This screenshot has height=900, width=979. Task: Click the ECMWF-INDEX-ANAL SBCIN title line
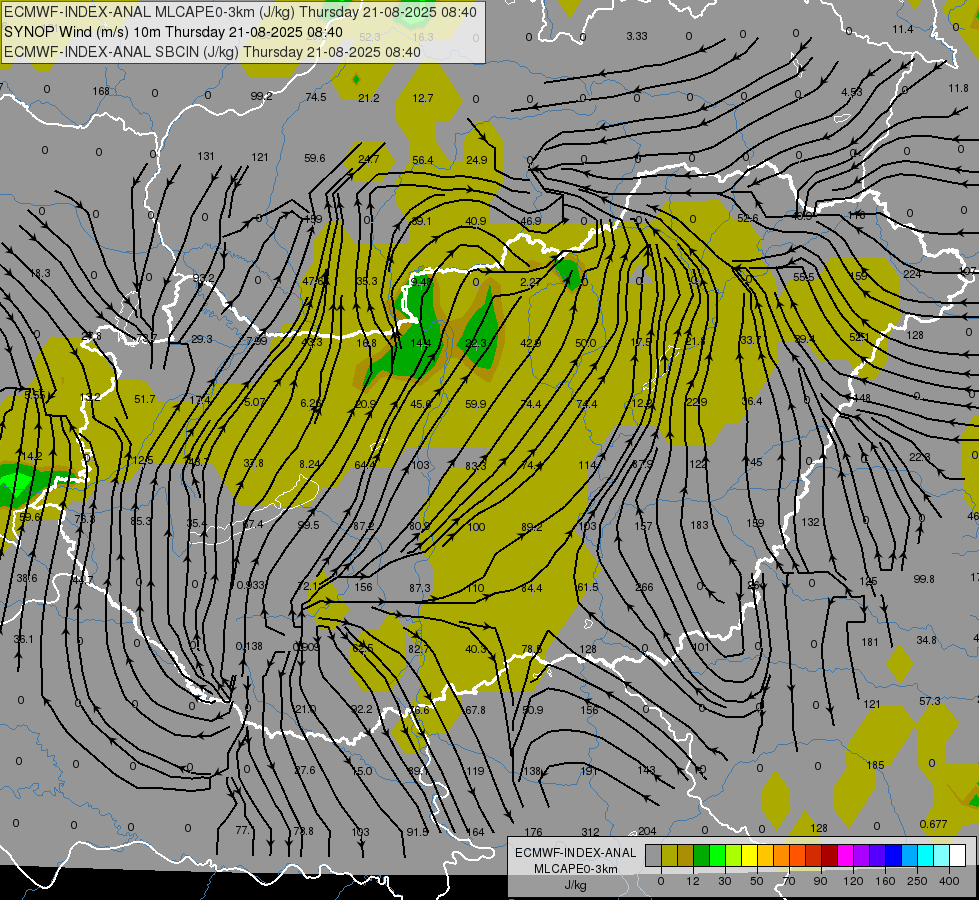tap(212, 52)
